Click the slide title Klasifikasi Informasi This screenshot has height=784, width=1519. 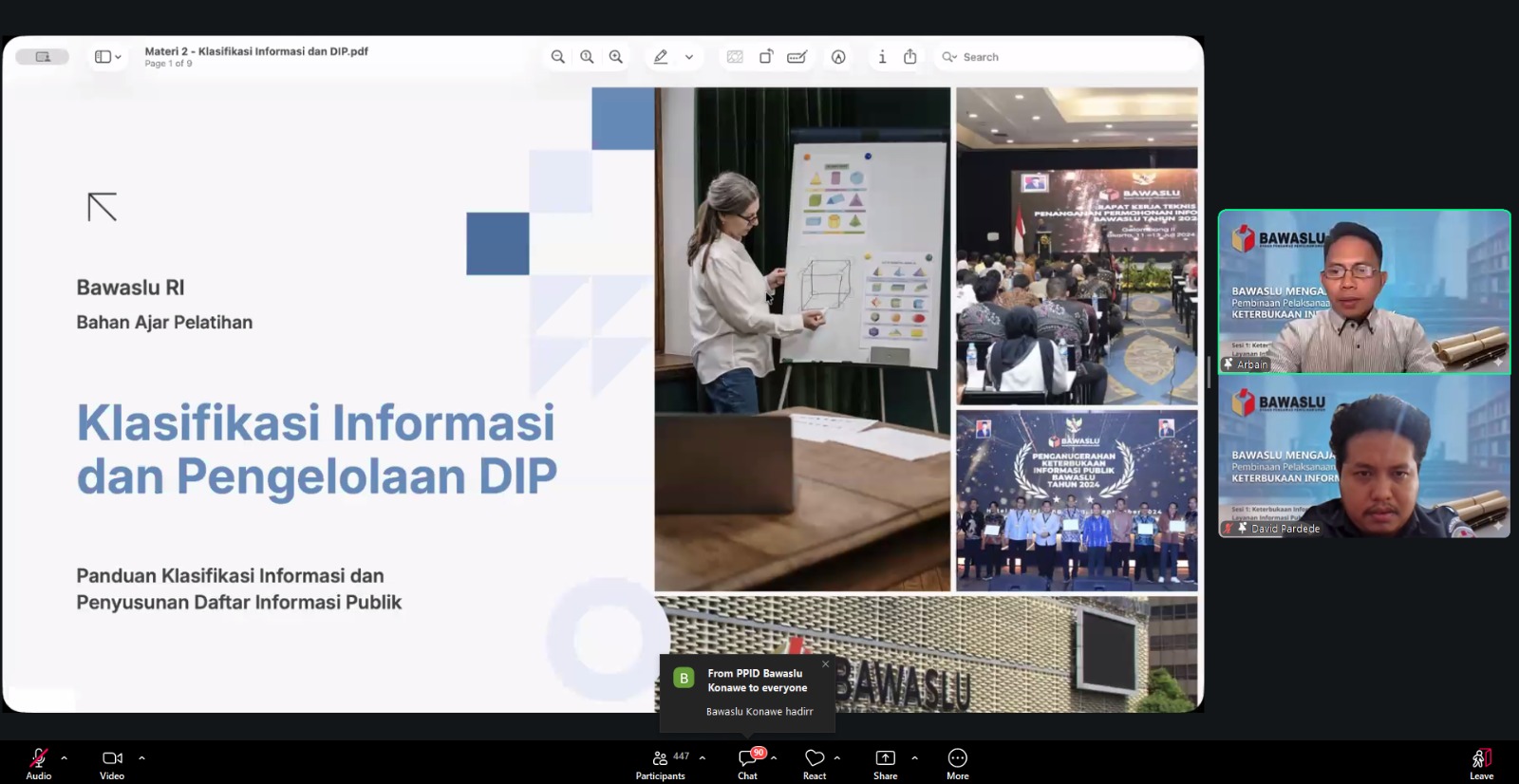(x=316, y=449)
